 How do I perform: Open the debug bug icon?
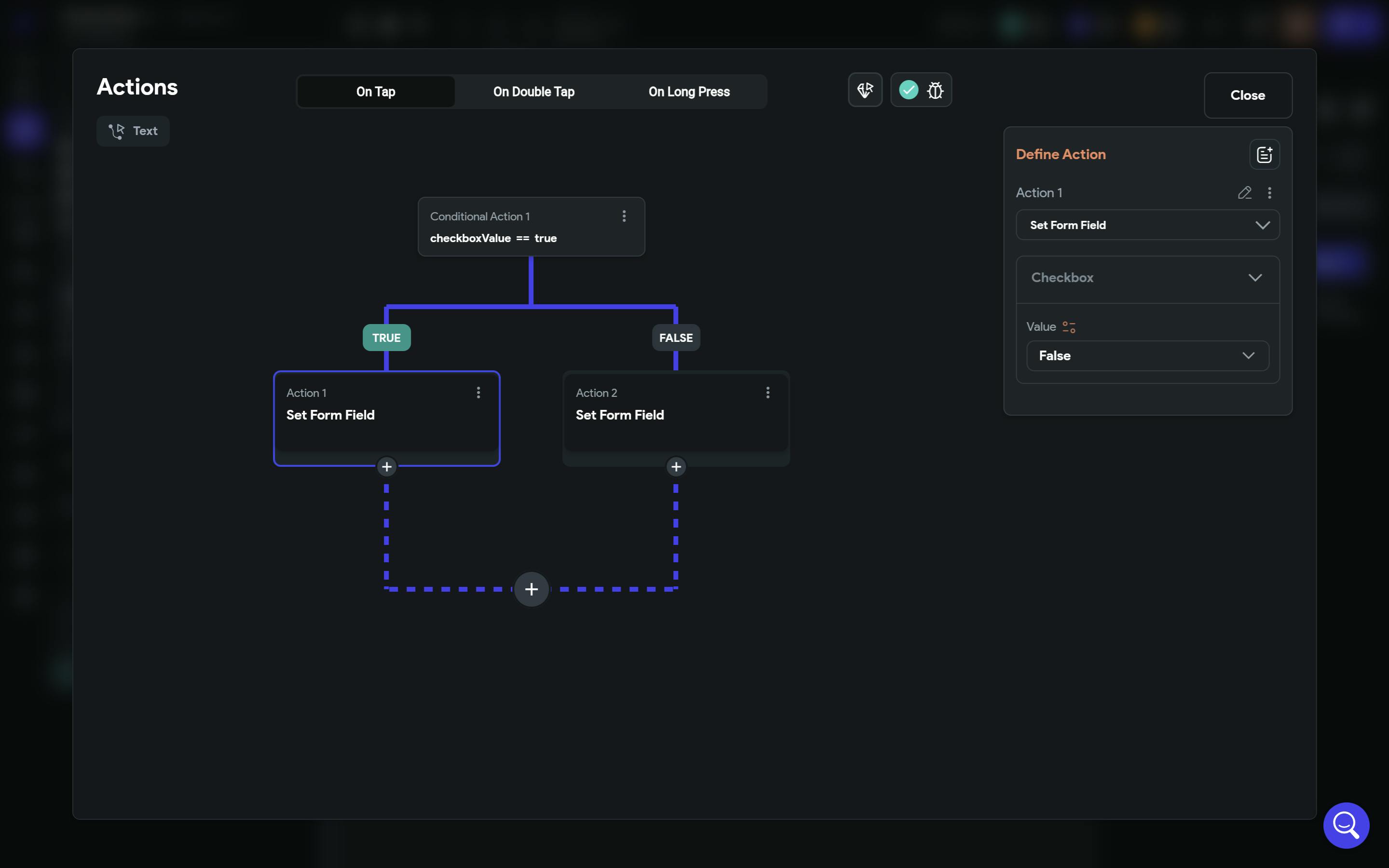point(935,90)
